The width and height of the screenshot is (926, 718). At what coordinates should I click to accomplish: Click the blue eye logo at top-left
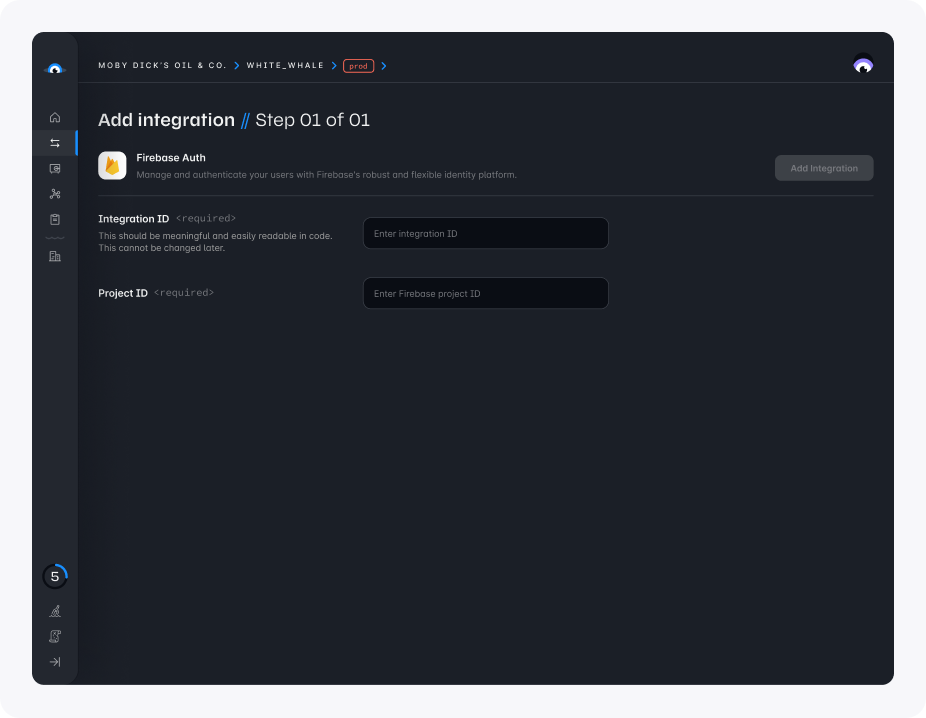click(x=55, y=69)
